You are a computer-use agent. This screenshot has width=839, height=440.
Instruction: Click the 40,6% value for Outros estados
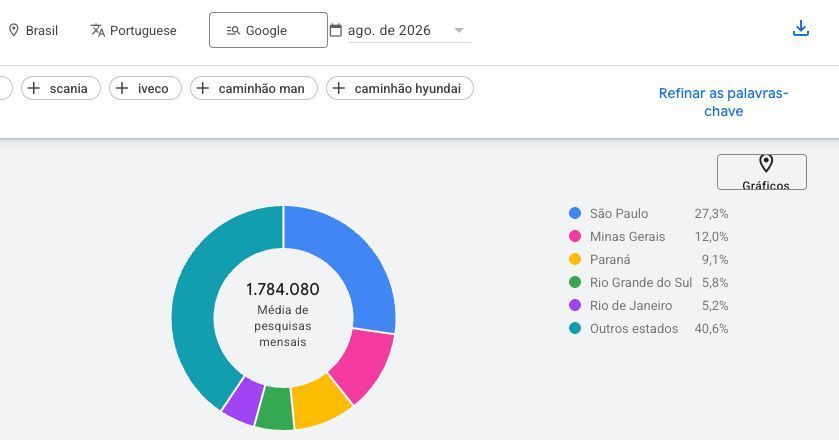coord(711,329)
